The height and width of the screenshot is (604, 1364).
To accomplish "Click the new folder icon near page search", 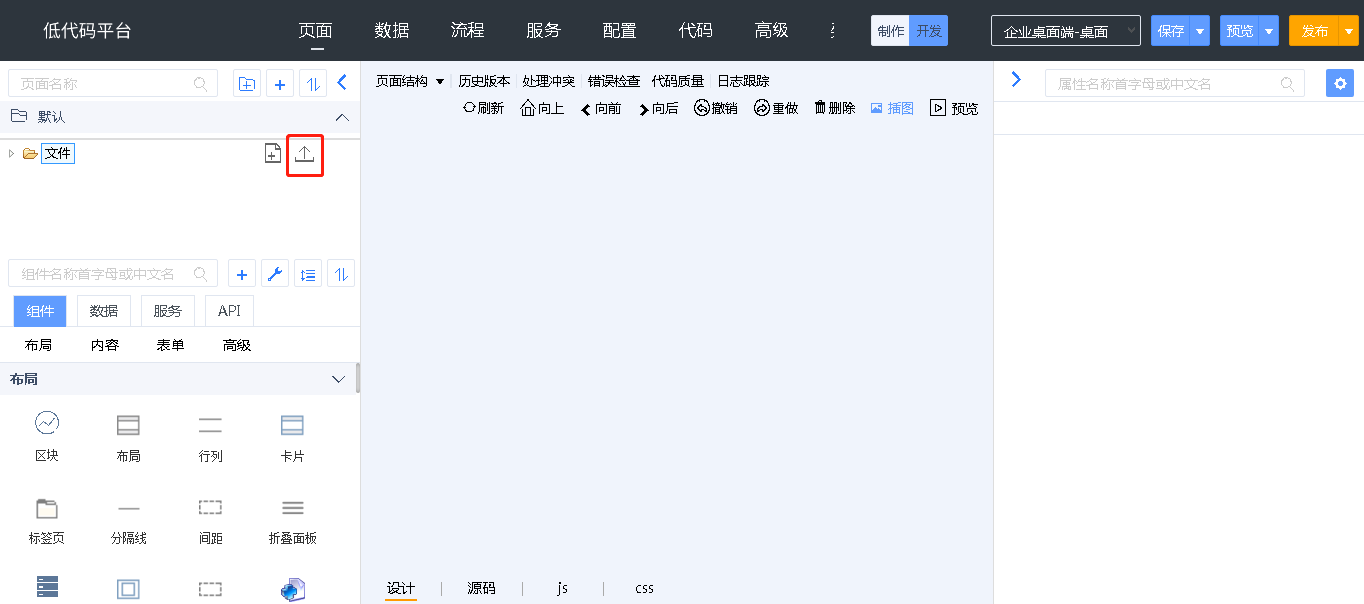I will click(247, 84).
